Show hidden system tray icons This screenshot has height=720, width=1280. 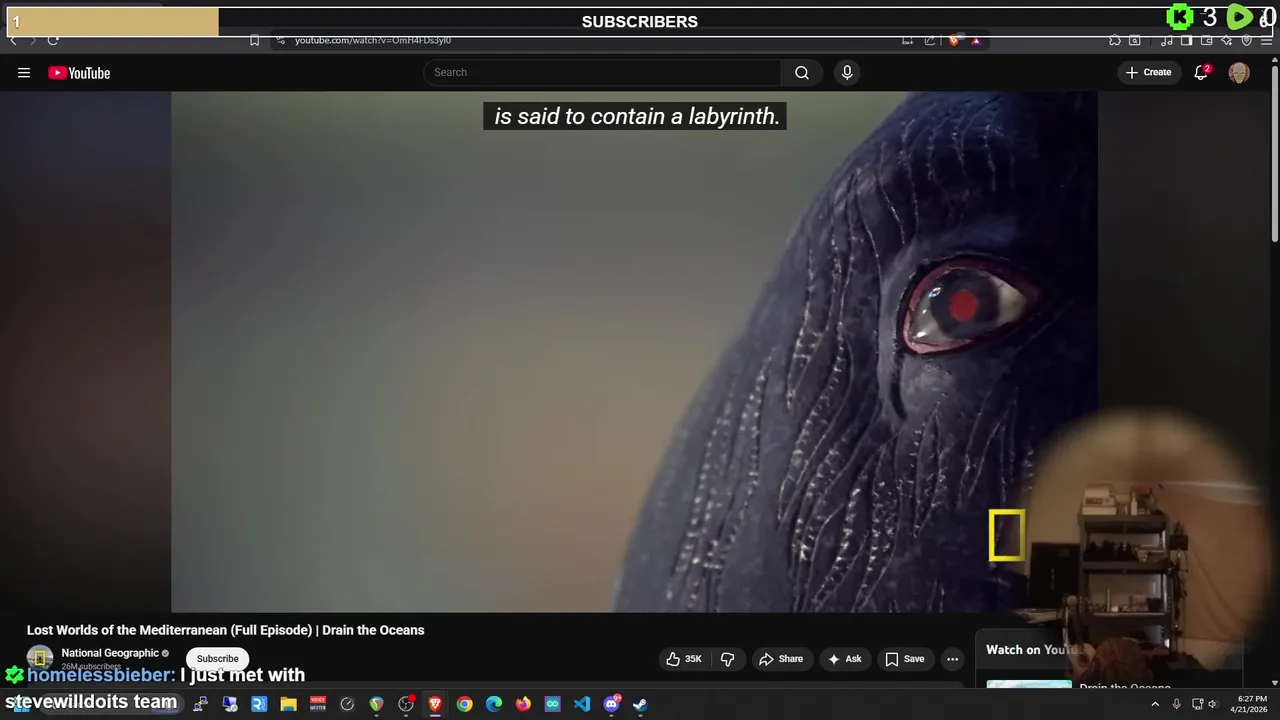tap(1155, 704)
